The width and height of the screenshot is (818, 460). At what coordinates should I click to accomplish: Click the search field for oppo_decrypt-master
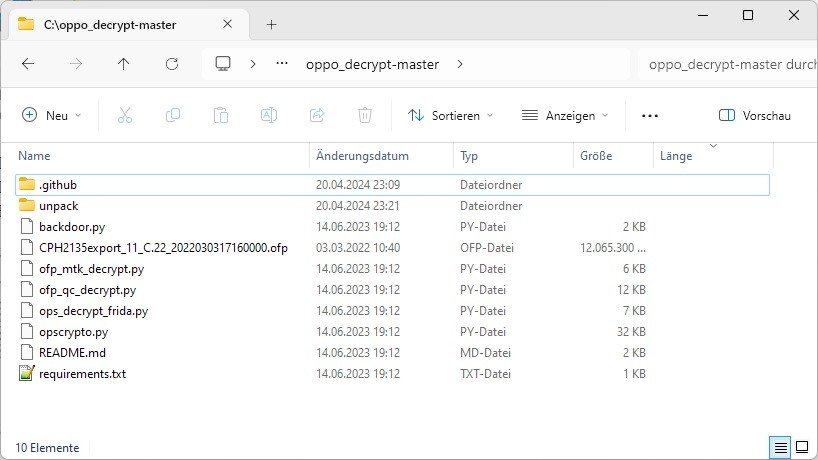point(730,64)
